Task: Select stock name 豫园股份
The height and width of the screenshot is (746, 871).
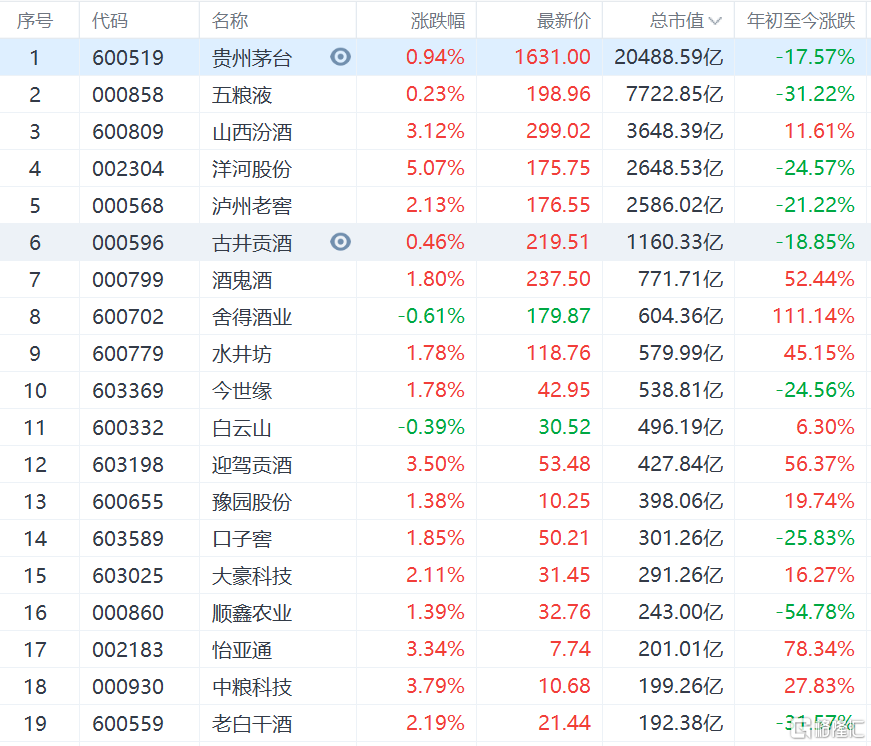Action: 252,502
